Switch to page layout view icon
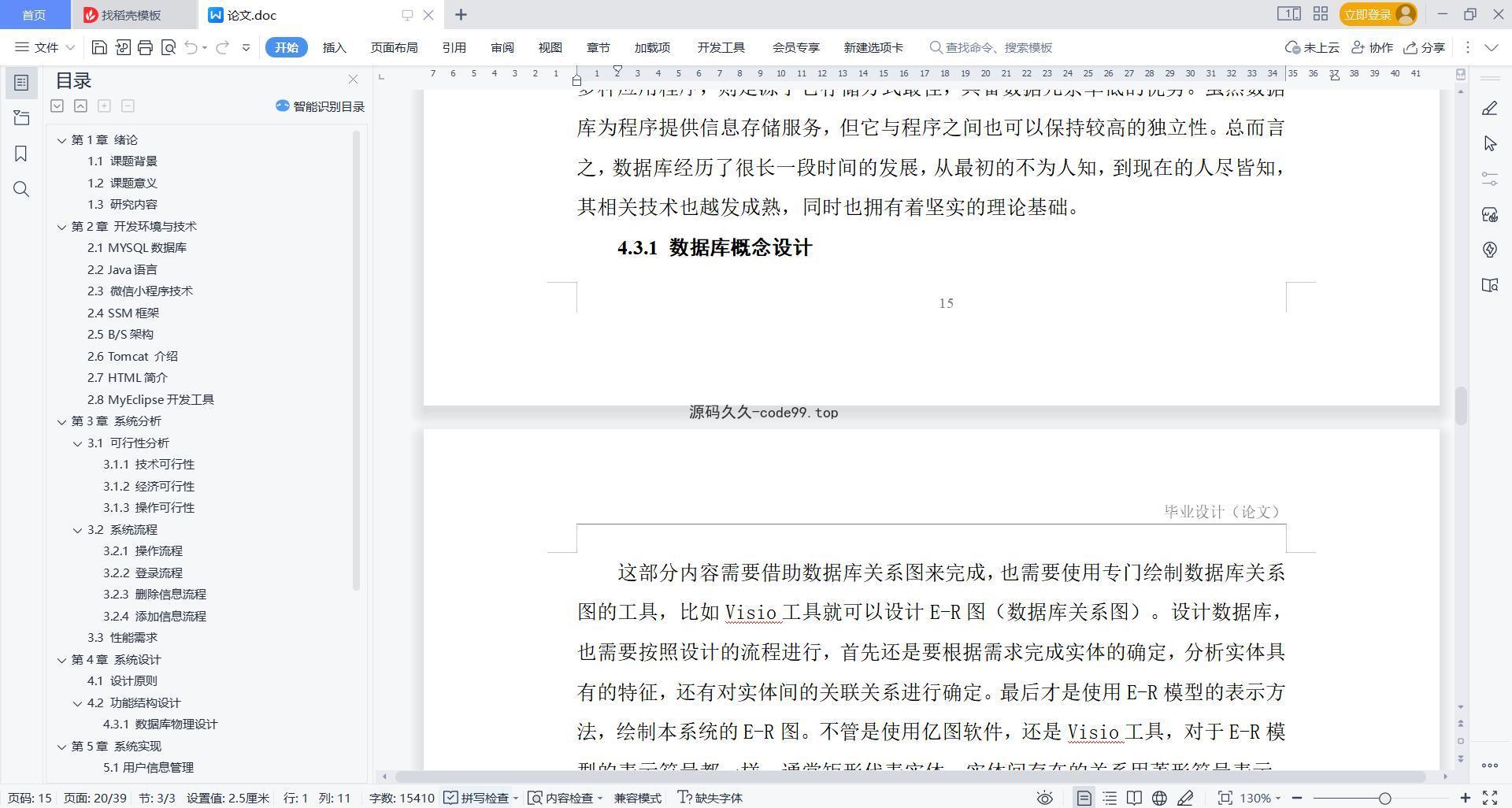Image resolution: width=1512 pixels, height=808 pixels. click(1084, 798)
